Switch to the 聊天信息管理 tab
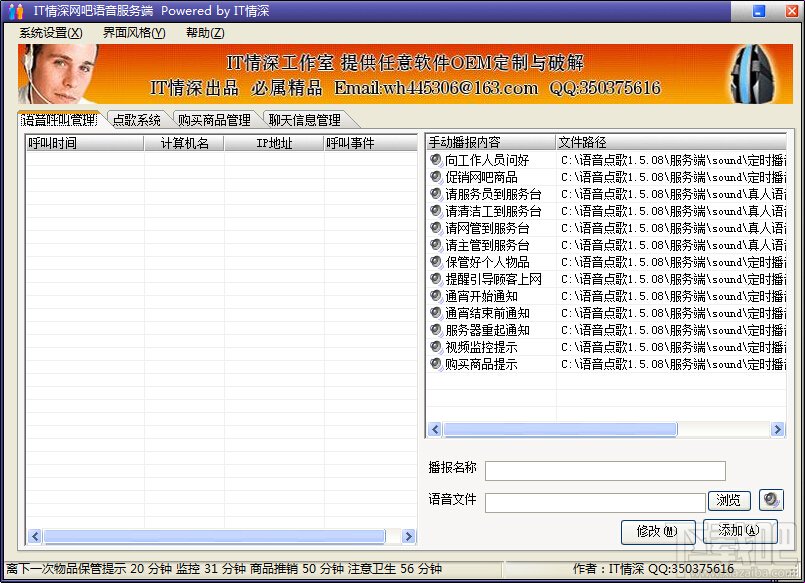 (305, 120)
